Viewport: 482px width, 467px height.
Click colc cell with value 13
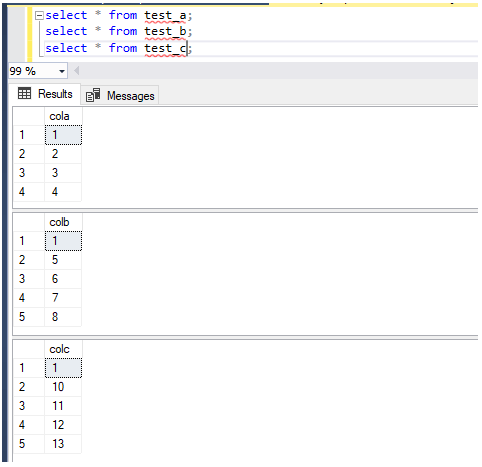(63, 444)
